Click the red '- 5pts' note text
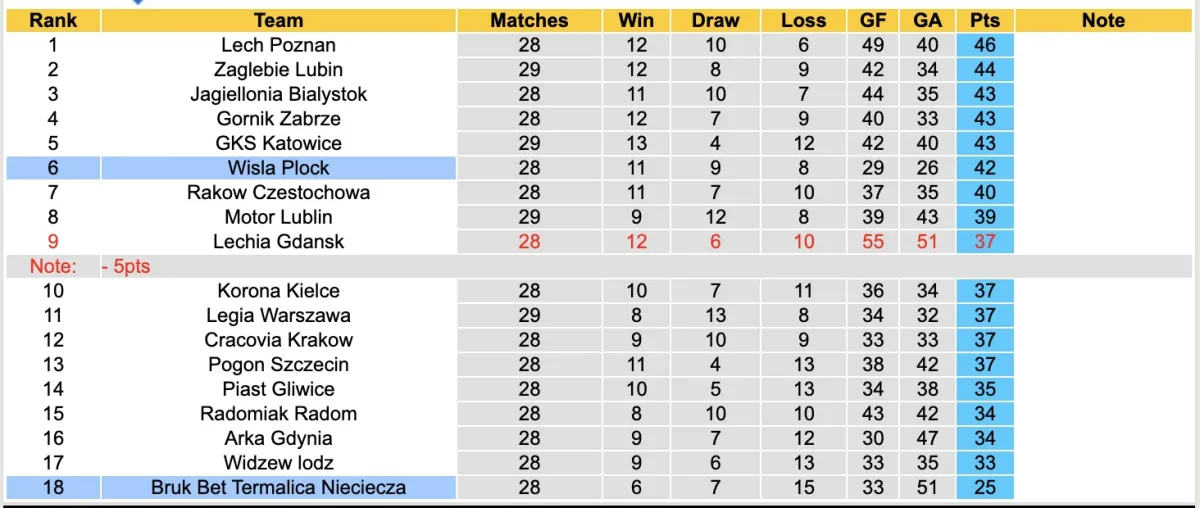The height and width of the screenshot is (508, 1200). tap(126, 266)
